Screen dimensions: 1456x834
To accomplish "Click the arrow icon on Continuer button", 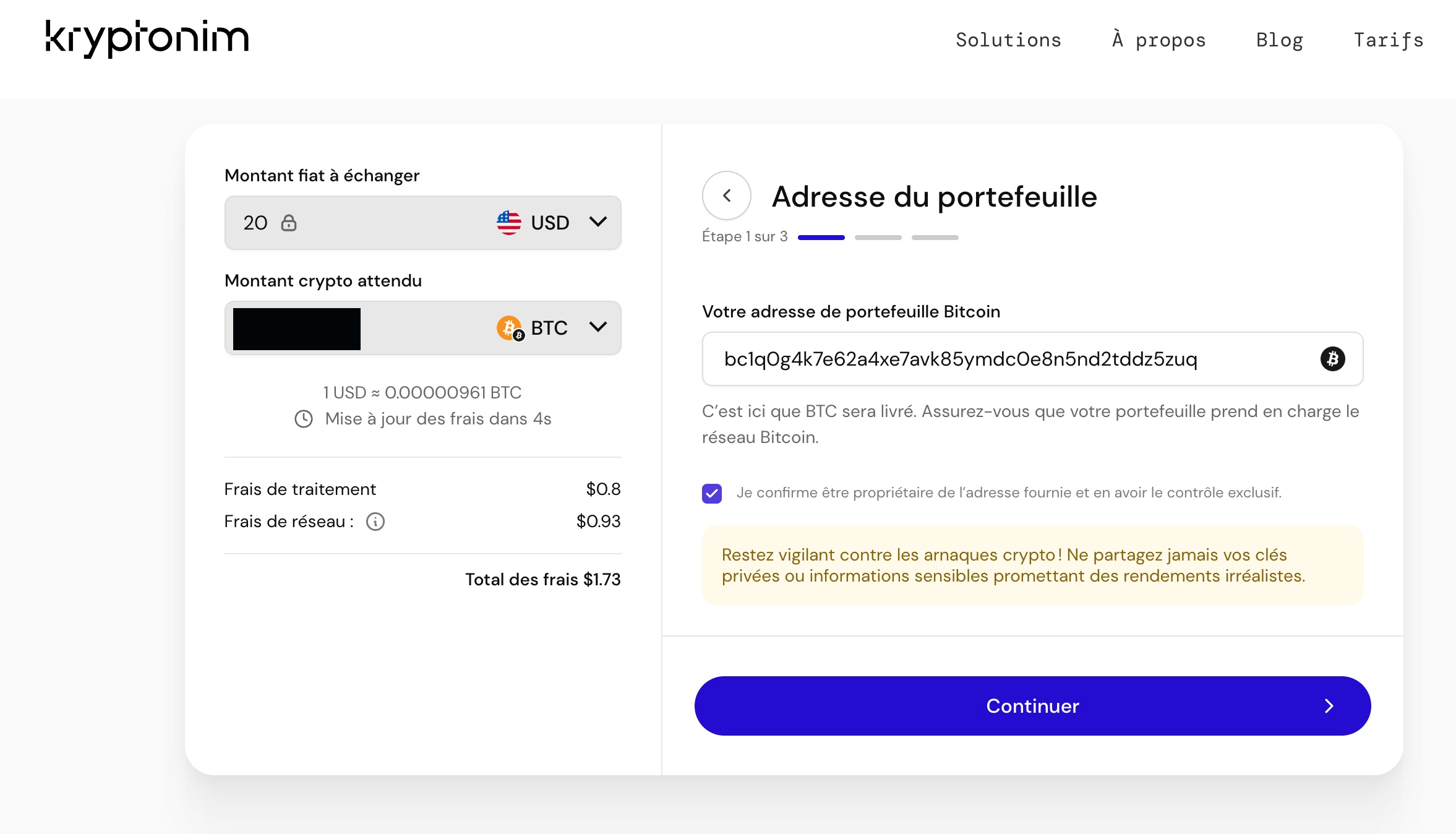I will 1329,706.
